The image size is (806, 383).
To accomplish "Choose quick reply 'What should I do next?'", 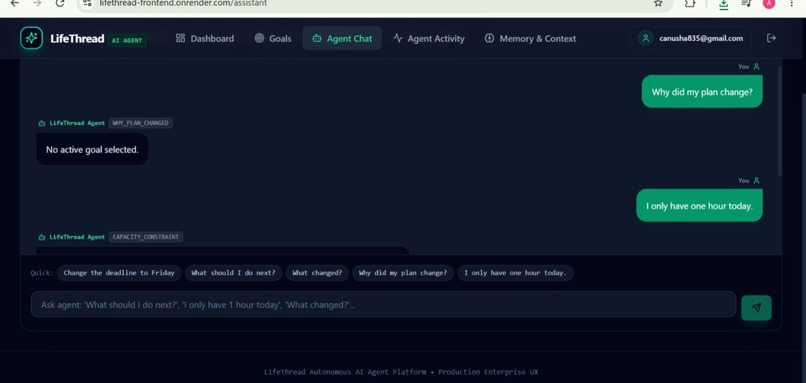I will 233,273.
